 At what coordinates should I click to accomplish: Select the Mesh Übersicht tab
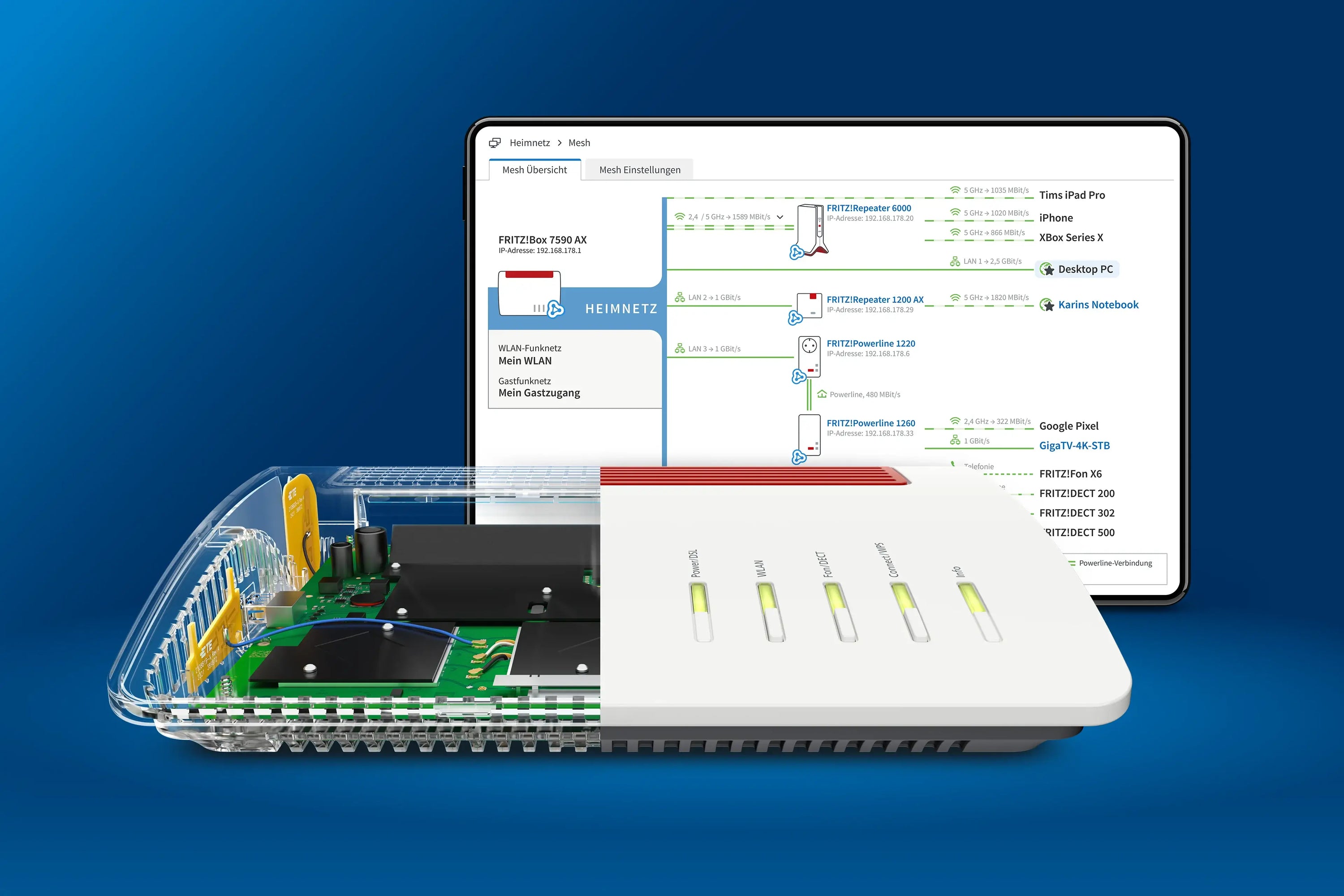click(534, 170)
